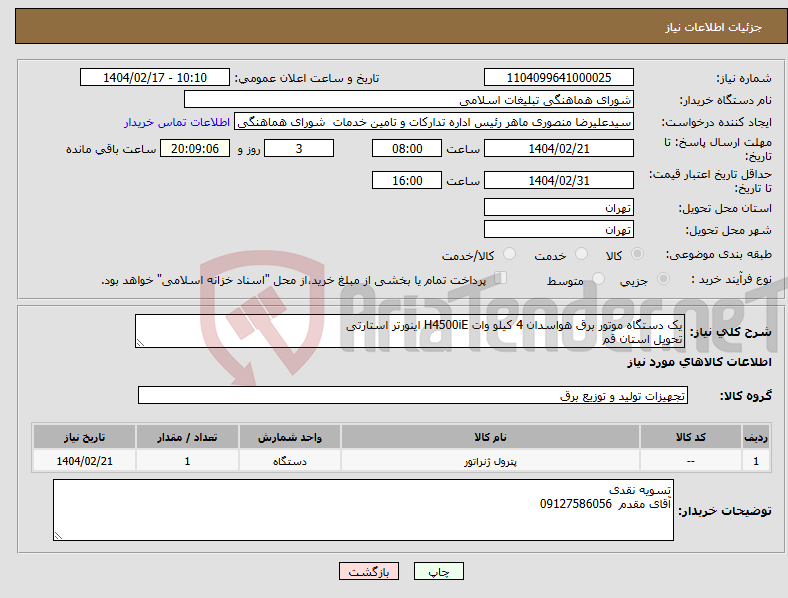Click the announcement date field 1404/02/17 - 10:10

tap(155, 77)
